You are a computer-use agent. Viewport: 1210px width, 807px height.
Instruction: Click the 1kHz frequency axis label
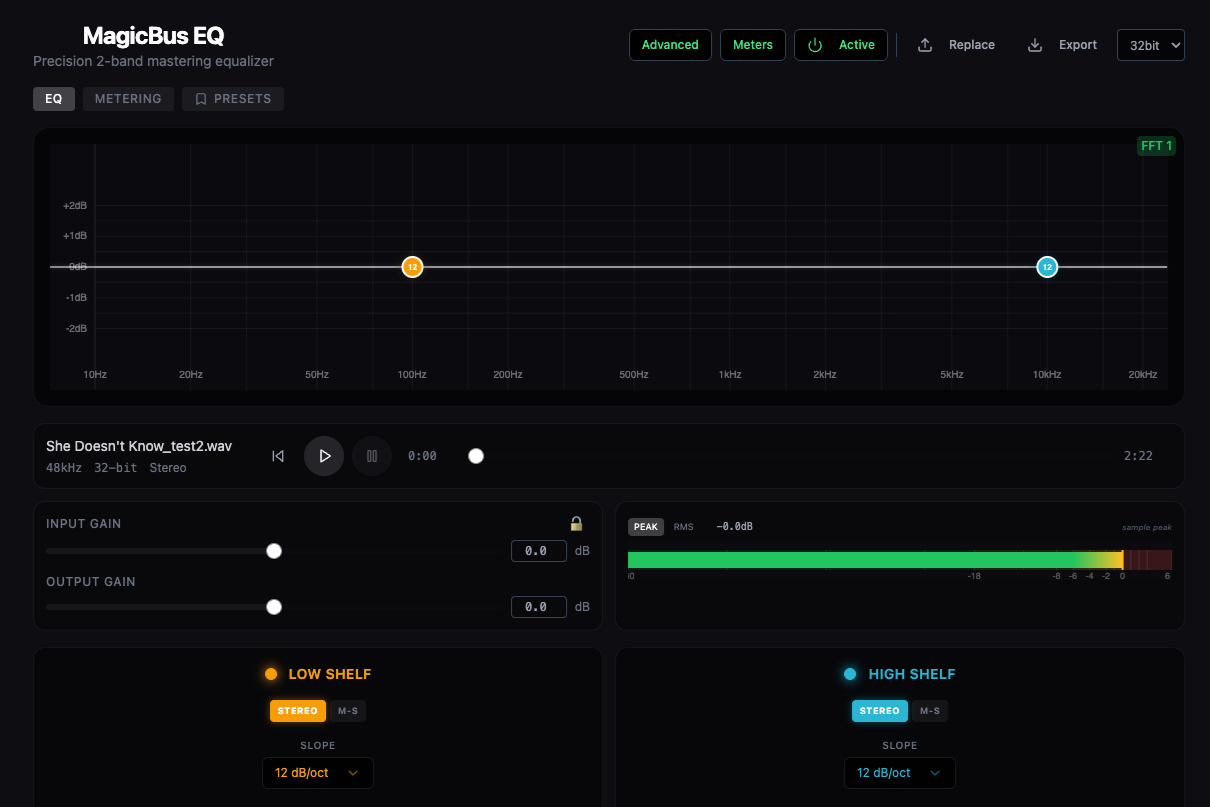[x=730, y=375]
